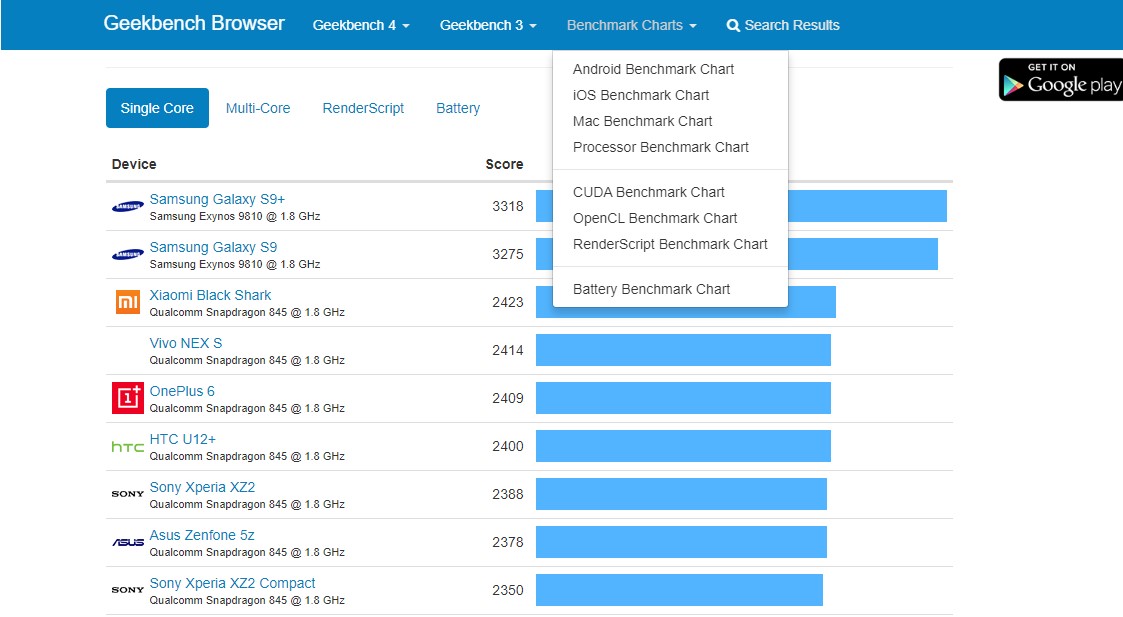Switch to the Battery tab
This screenshot has width=1123, height=617.
[457, 108]
